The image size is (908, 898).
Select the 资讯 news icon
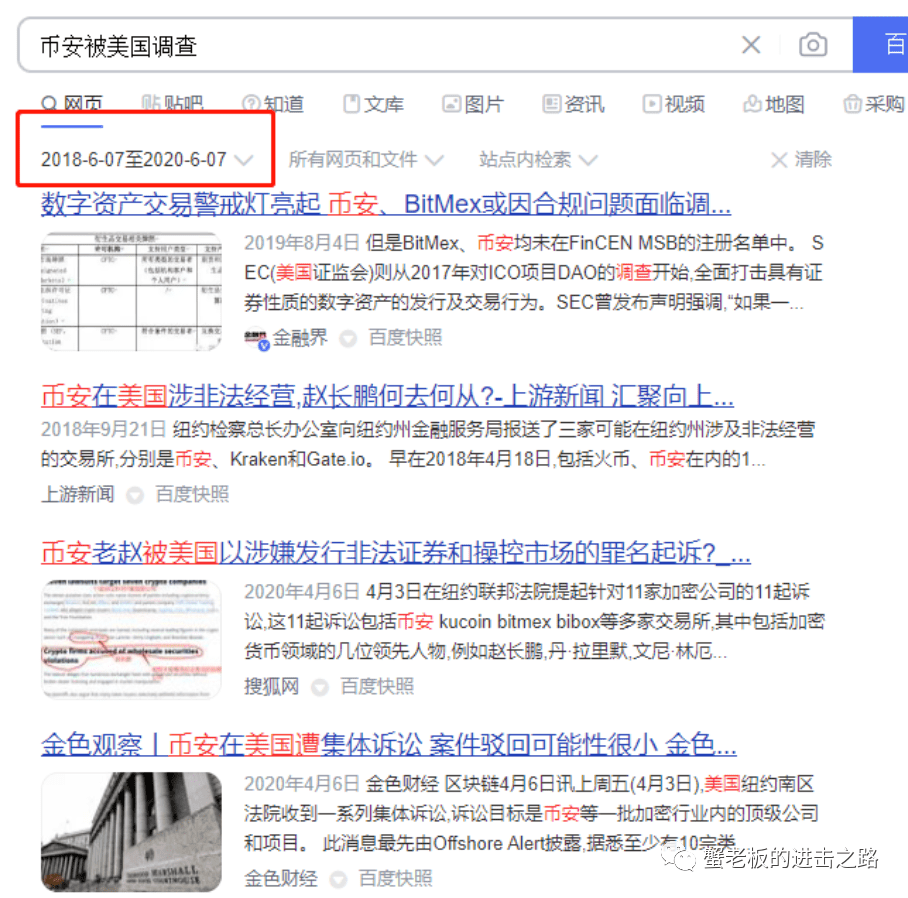(553, 103)
